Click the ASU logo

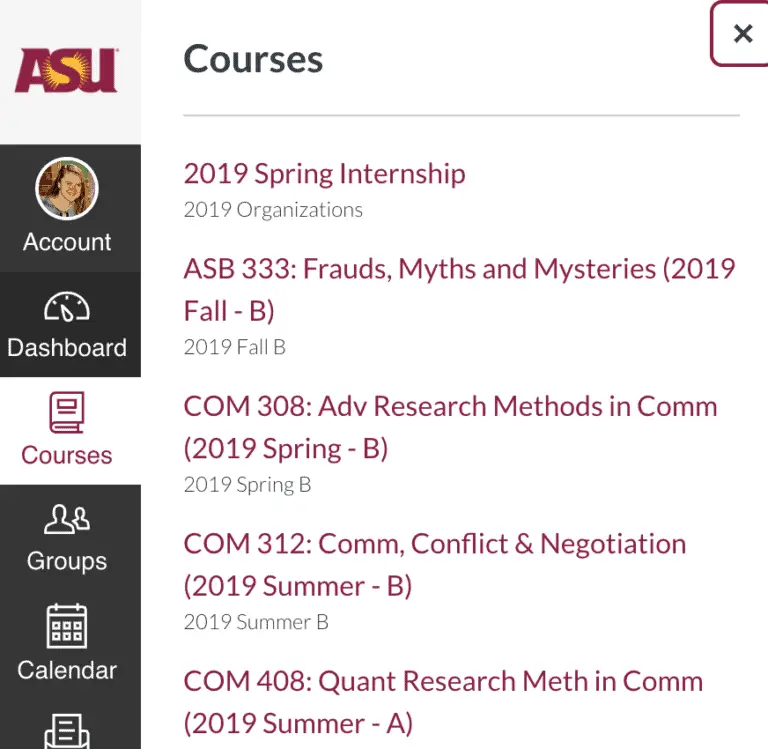coord(66,70)
